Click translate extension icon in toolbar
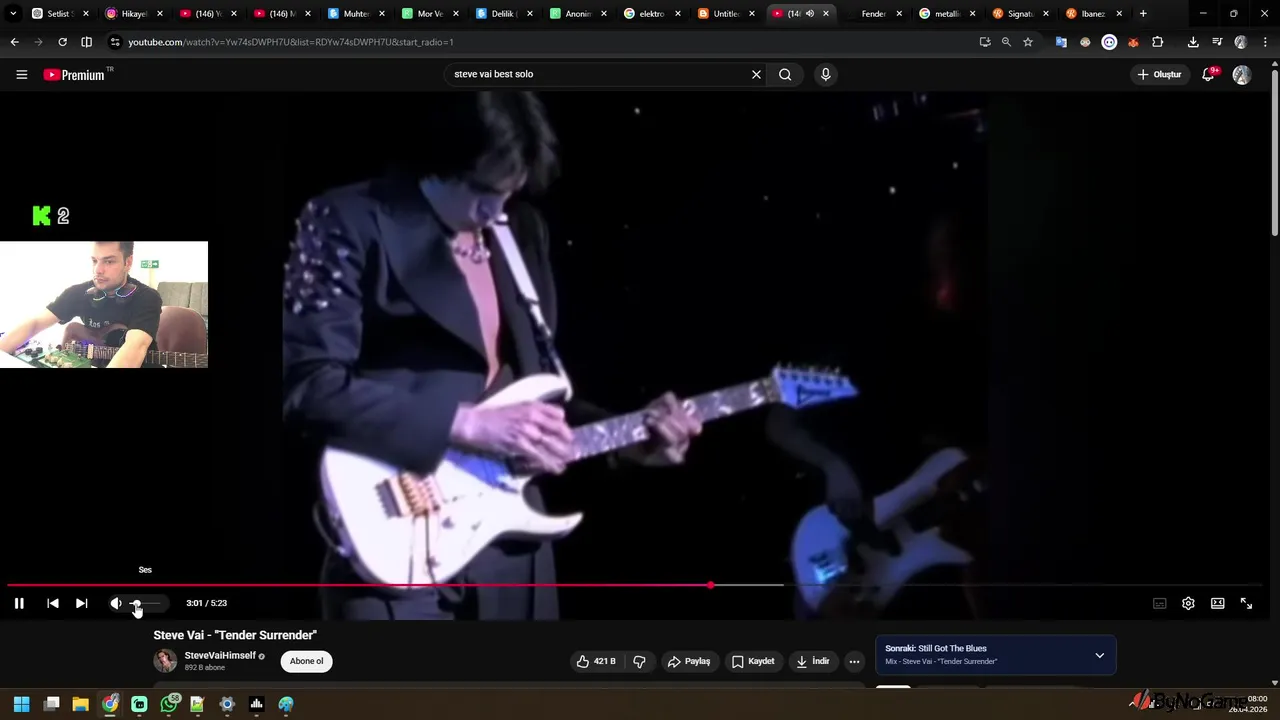 [1061, 42]
